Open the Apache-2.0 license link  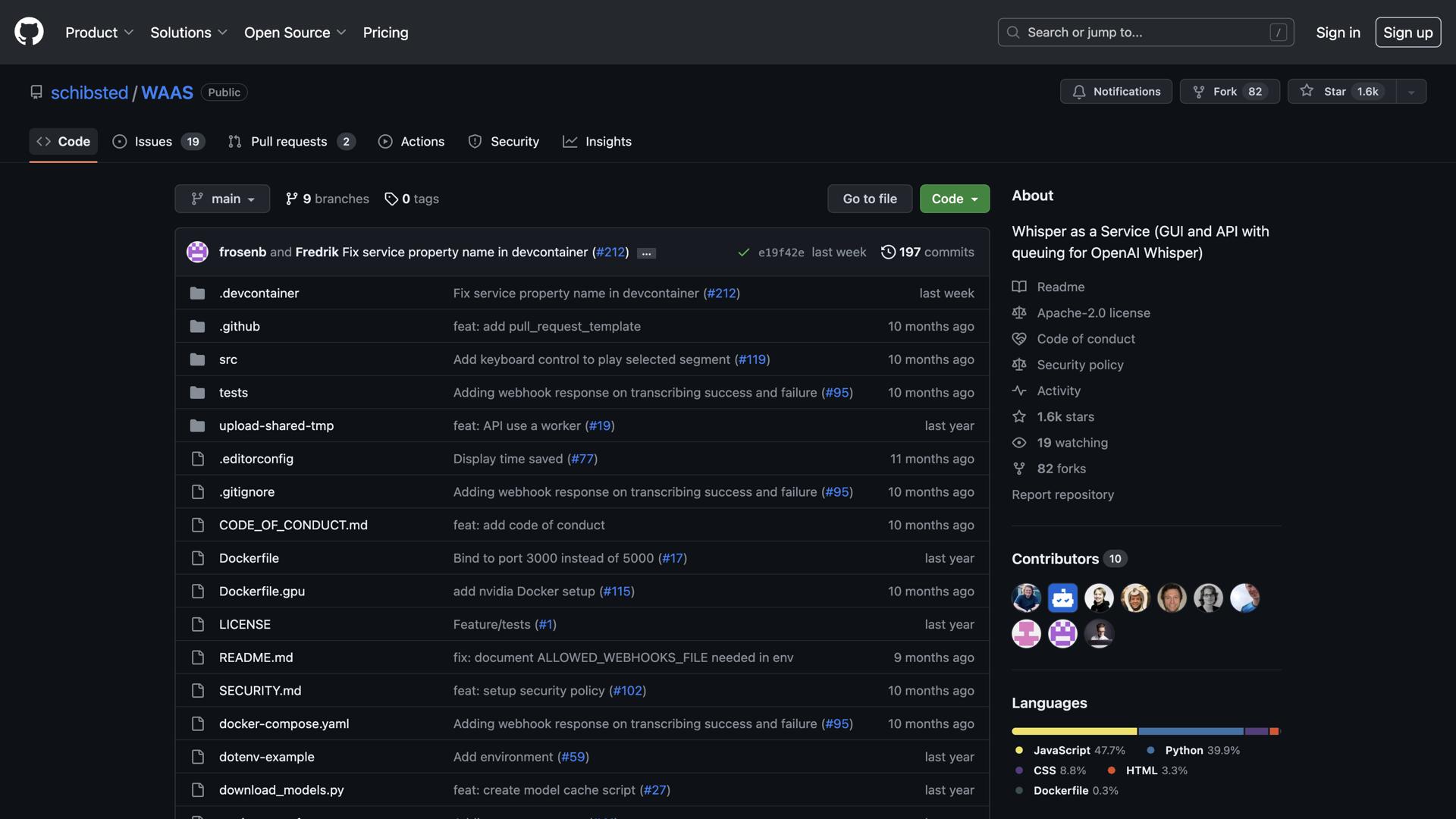(1093, 313)
